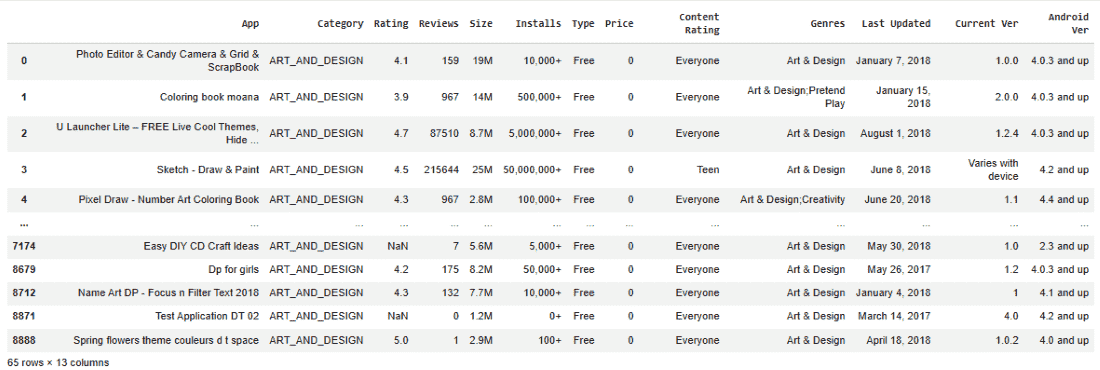The image size is (1100, 370).
Task: Click the reviews value 87510
Action: coord(444,133)
